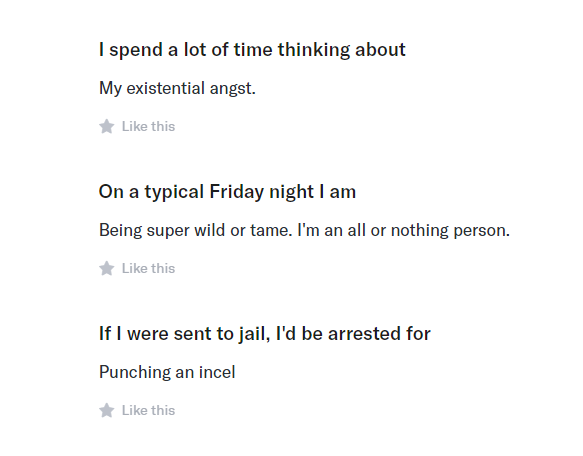
Task: Click the word 'thinking' in the first heading
Action: point(314,50)
